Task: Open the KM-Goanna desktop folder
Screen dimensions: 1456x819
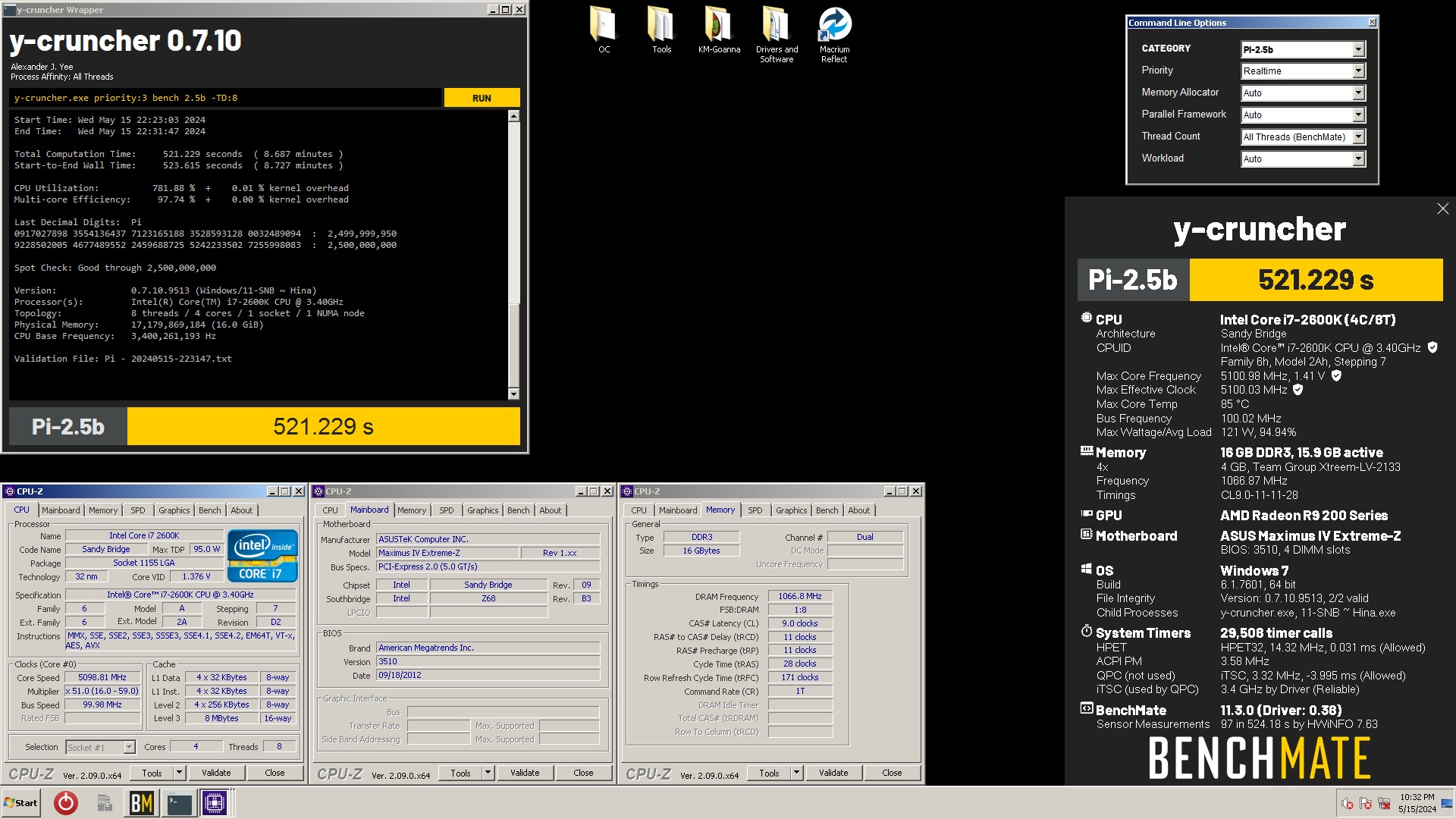Action: click(719, 30)
